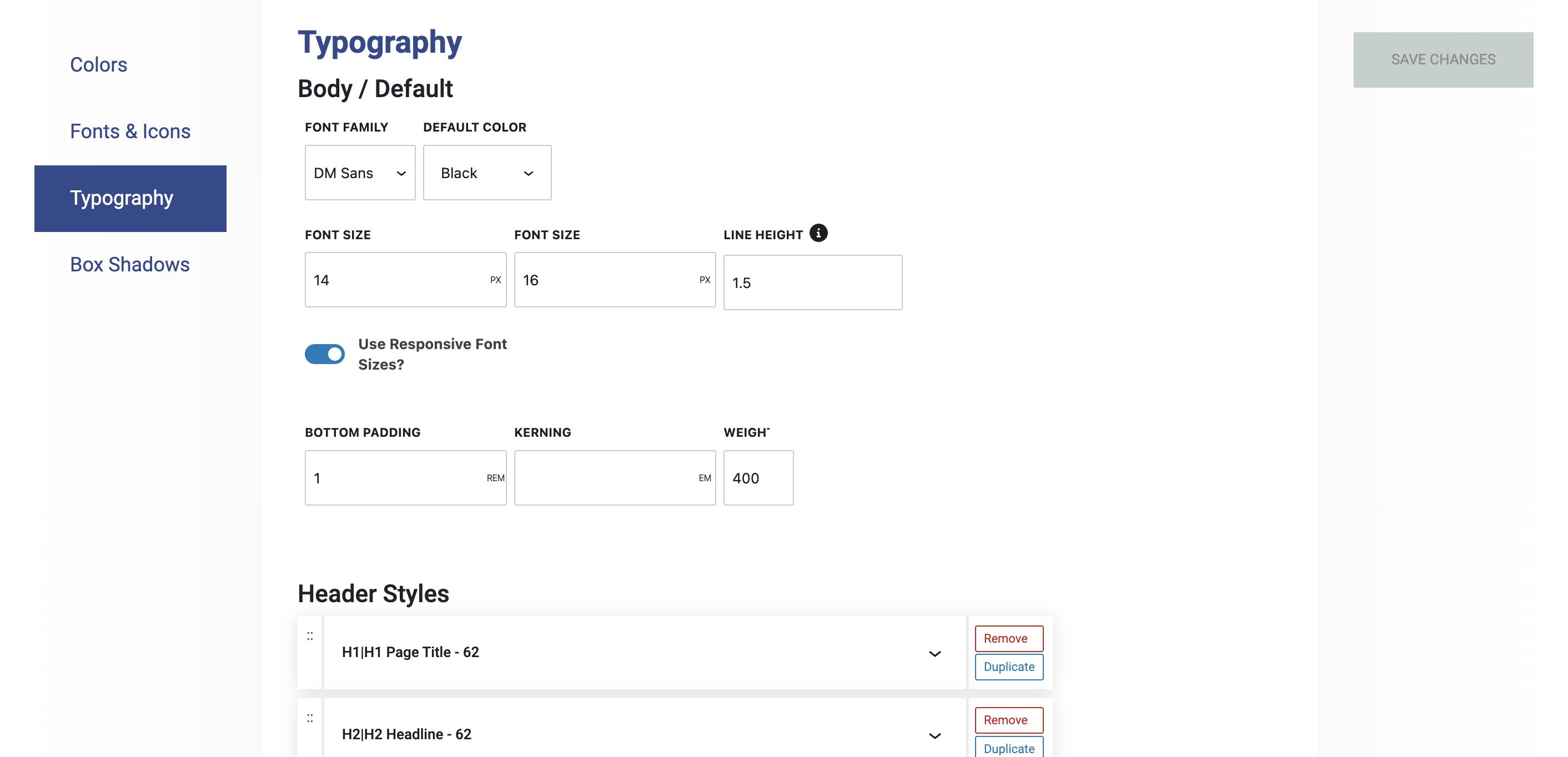Screen dimensions: 1568x757
Task: Remove the H1 Page Title style
Action: click(x=1009, y=638)
